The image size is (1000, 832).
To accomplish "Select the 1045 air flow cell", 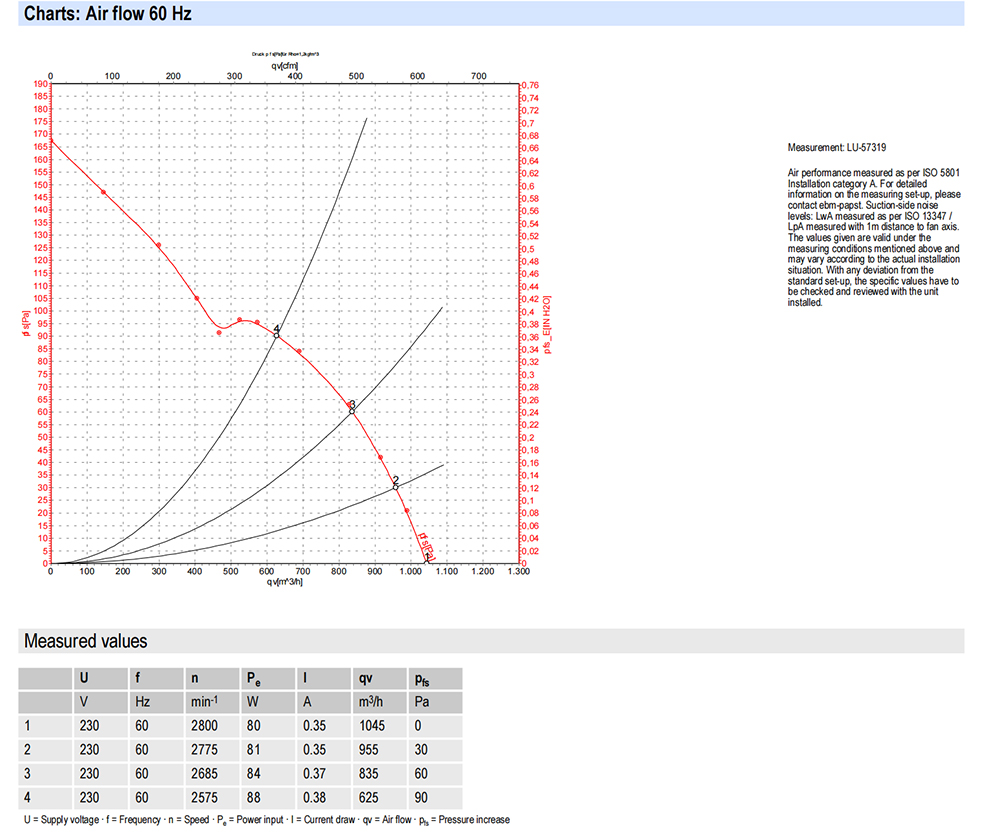I will (x=372, y=727).
